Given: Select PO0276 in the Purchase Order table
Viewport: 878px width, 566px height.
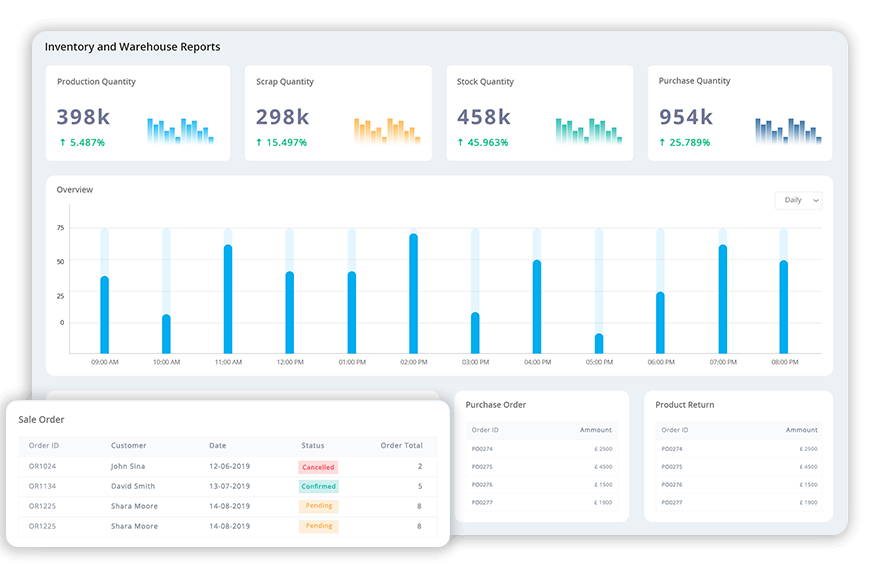Looking at the screenshot, I should pyautogui.click(x=482, y=485).
